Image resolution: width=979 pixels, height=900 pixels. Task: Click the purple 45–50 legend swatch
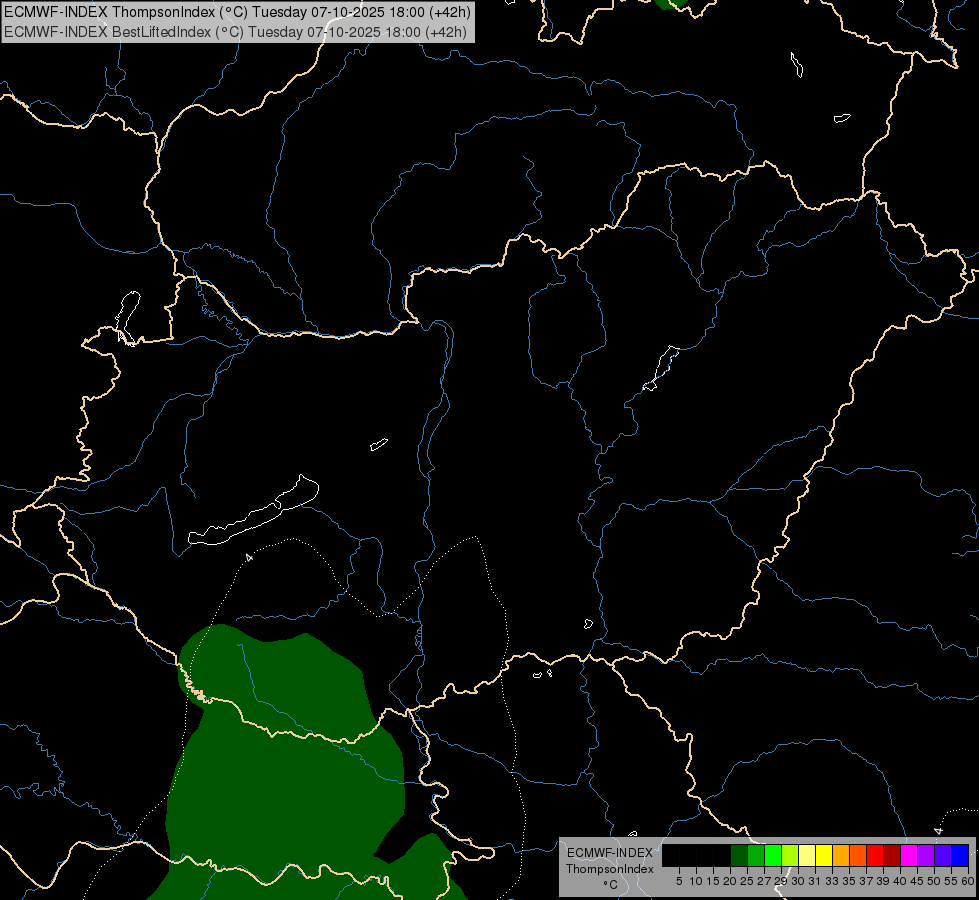(926, 855)
